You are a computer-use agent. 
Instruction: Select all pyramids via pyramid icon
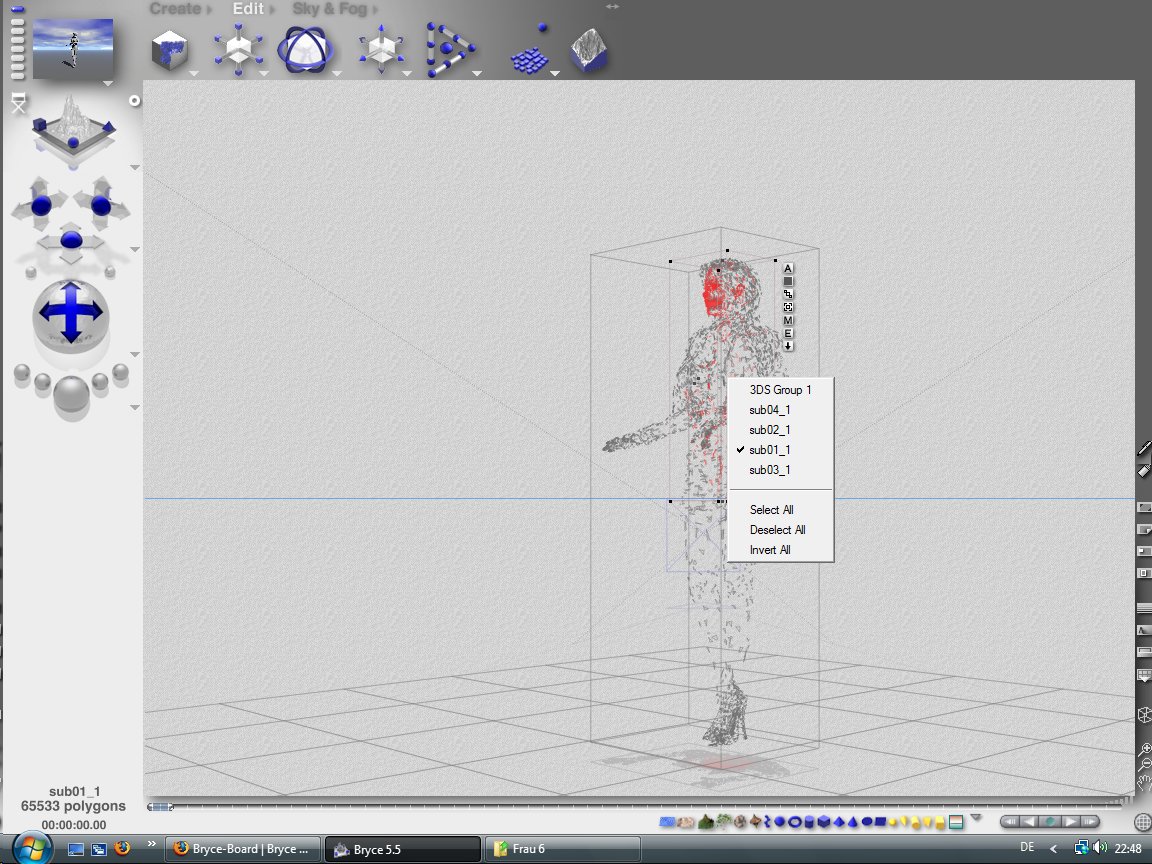[838, 822]
